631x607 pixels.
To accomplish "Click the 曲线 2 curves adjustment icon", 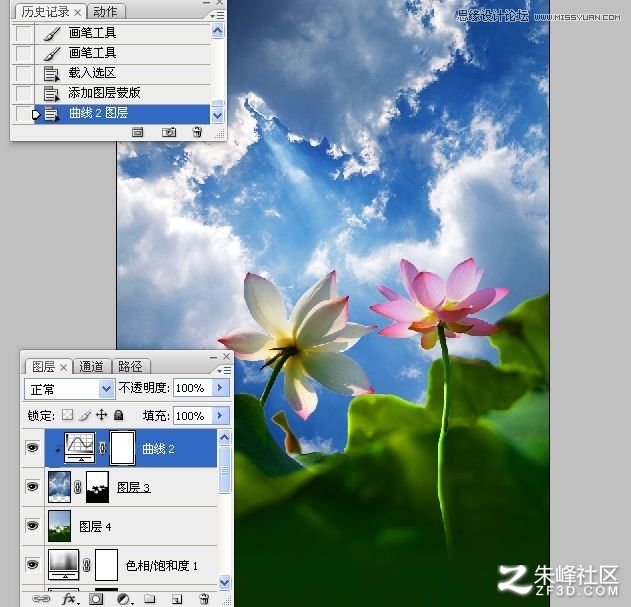I will tap(80, 448).
